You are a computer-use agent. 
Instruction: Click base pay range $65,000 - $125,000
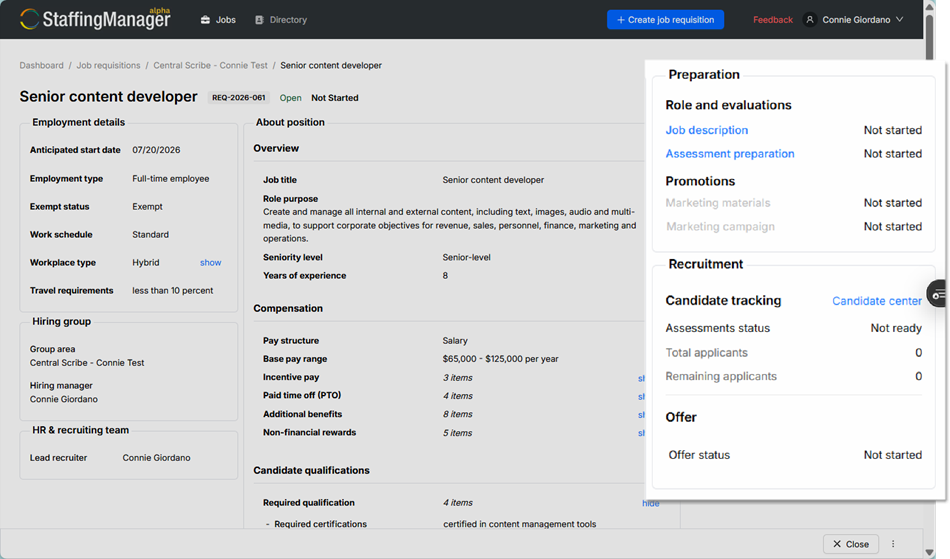pos(500,359)
